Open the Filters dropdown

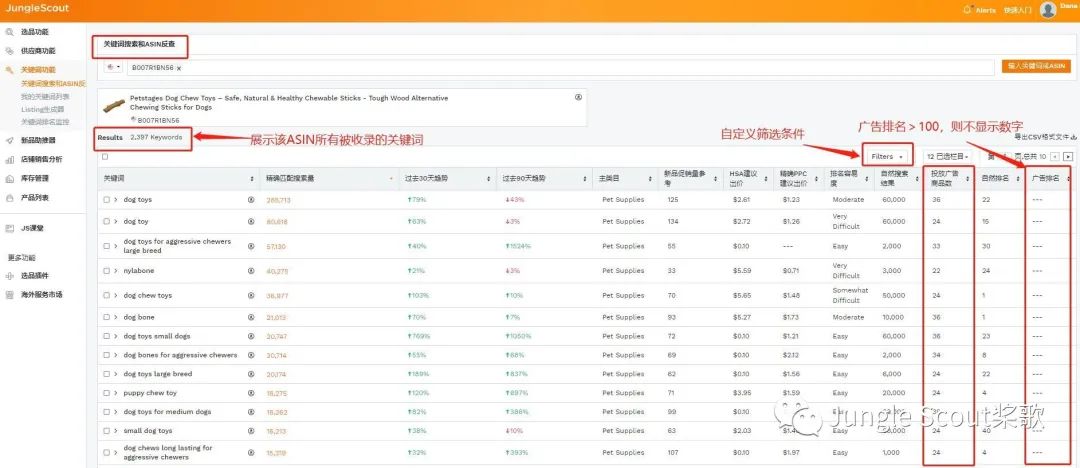887,156
